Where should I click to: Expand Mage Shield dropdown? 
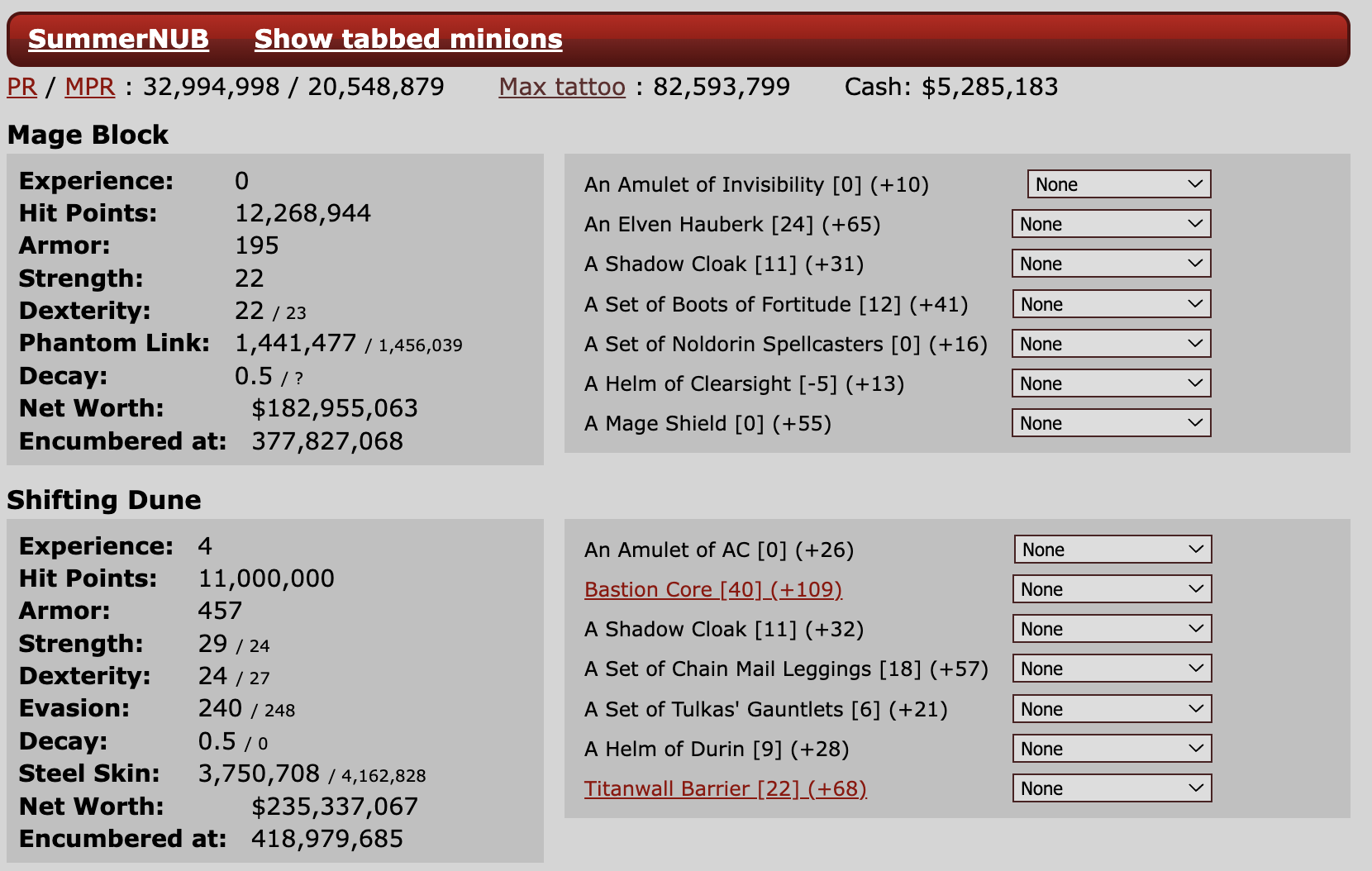coord(1111,423)
